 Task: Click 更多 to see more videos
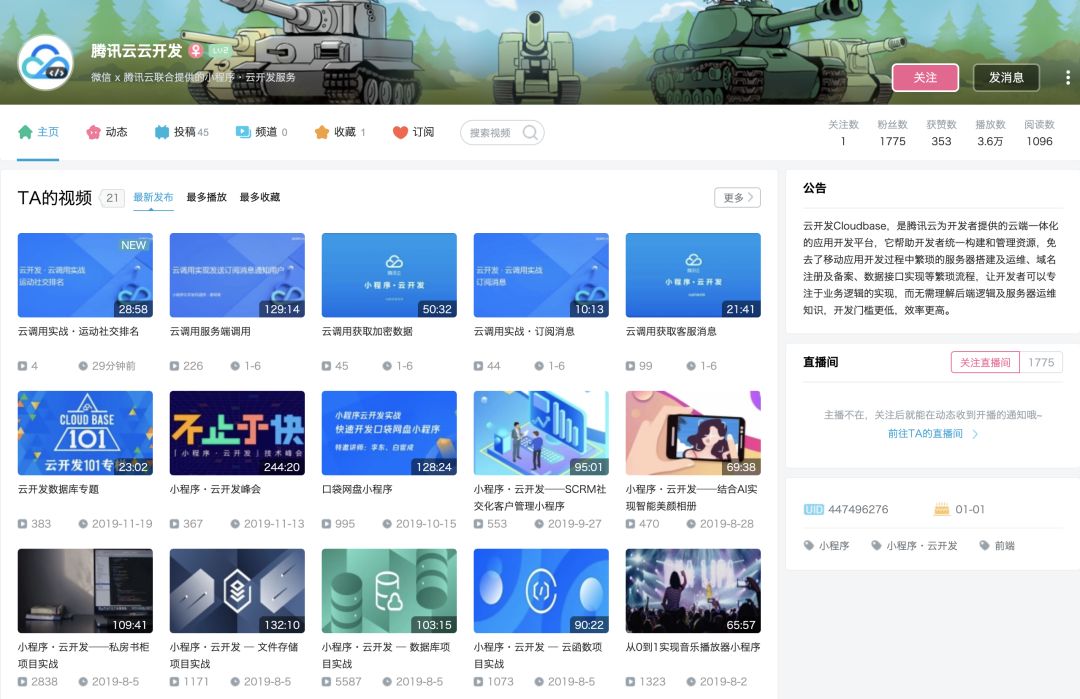click(737, 198)
